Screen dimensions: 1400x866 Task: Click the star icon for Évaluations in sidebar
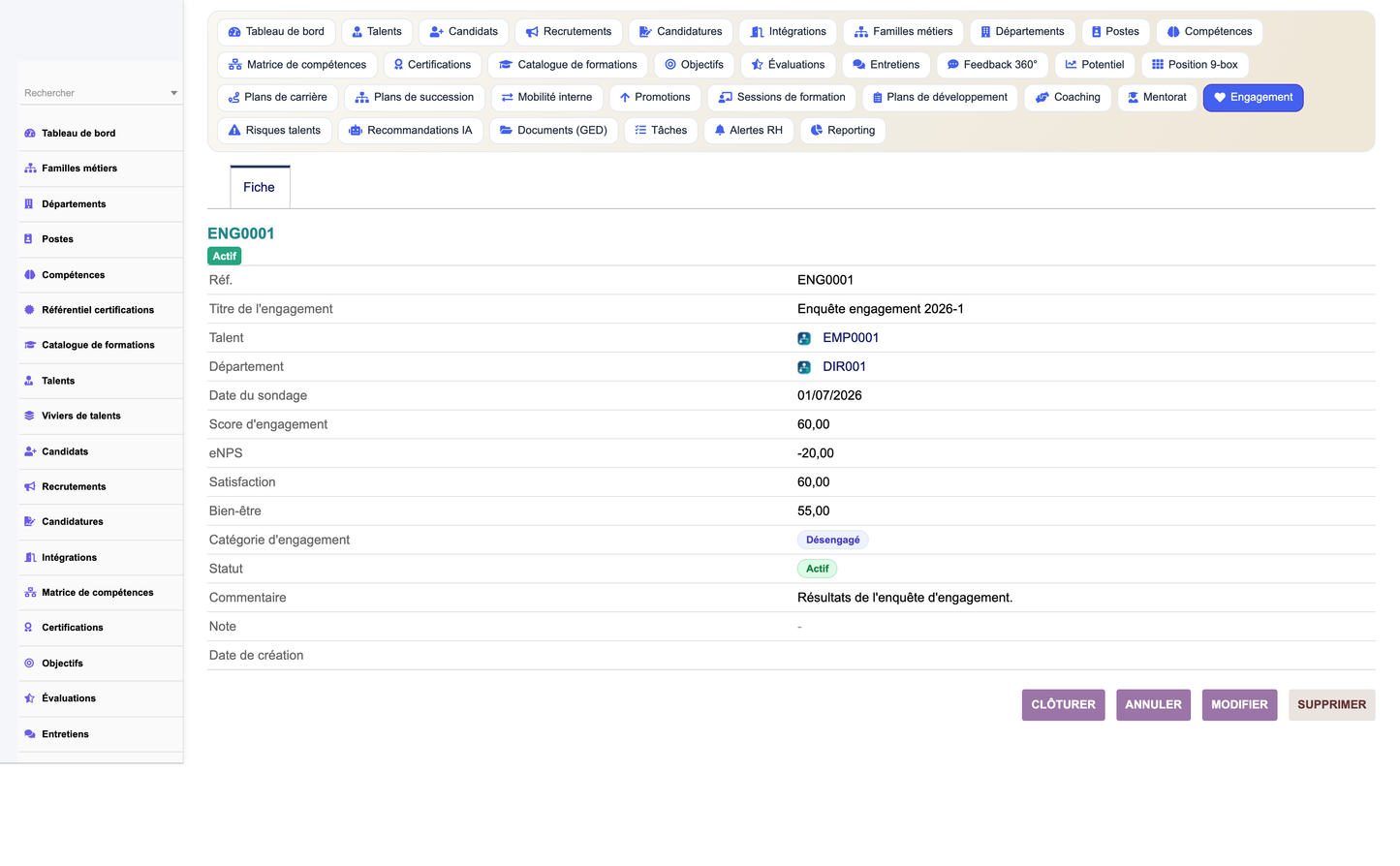[30, 698]
